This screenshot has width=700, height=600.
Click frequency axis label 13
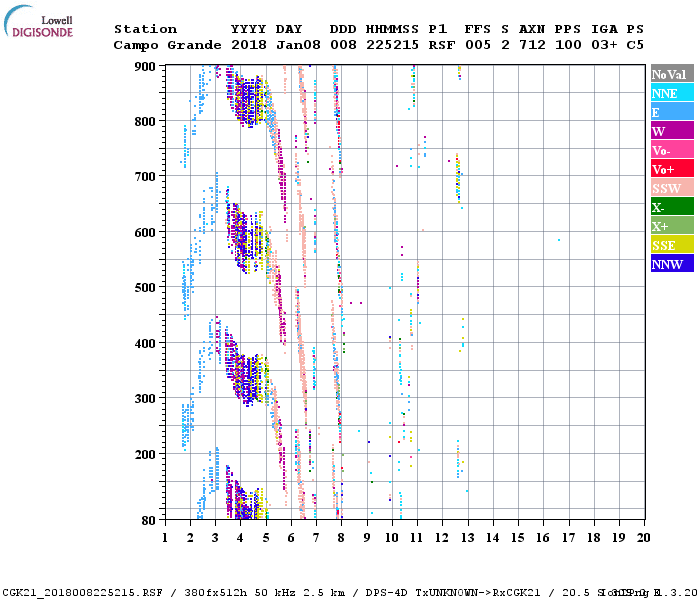pyautogui.click(x=467, y=538)
